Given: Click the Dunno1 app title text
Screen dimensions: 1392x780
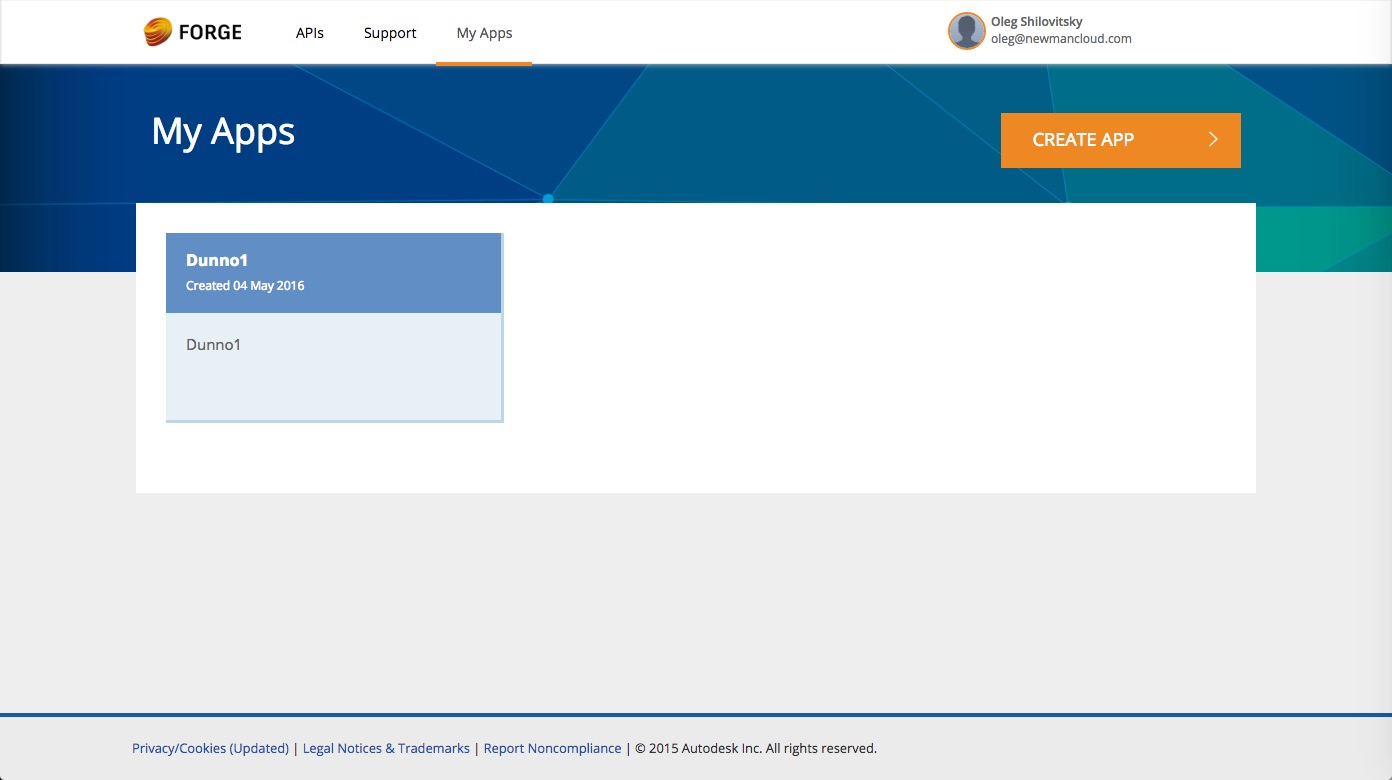Looking at the screenshot, I should click(x=216, y=259).
